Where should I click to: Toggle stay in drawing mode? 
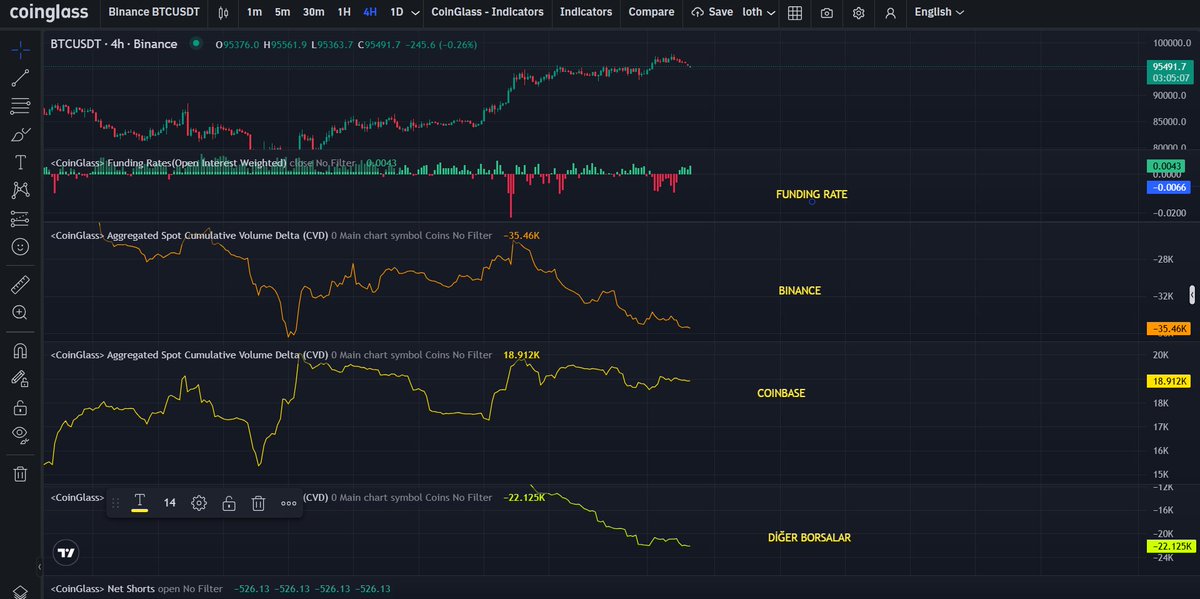tap(20, 379)
